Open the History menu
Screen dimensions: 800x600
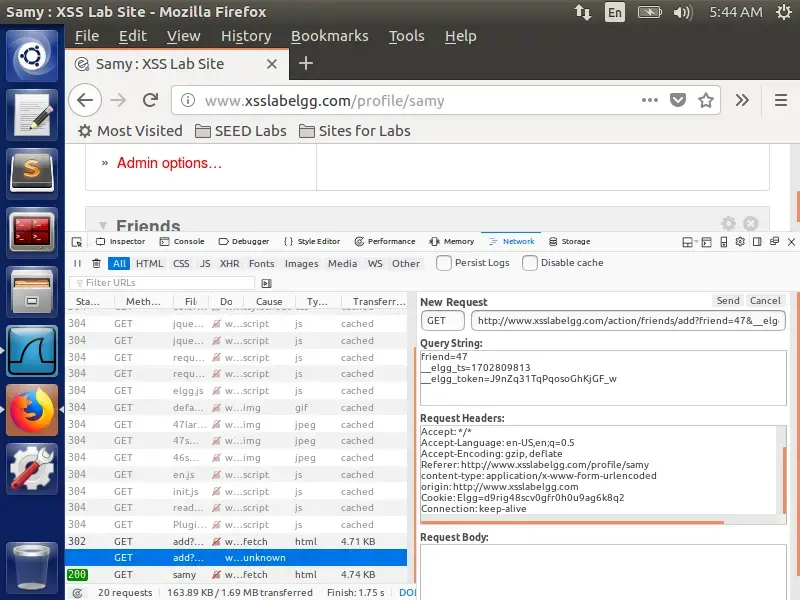pyautogui.click(x=246, y=36)
